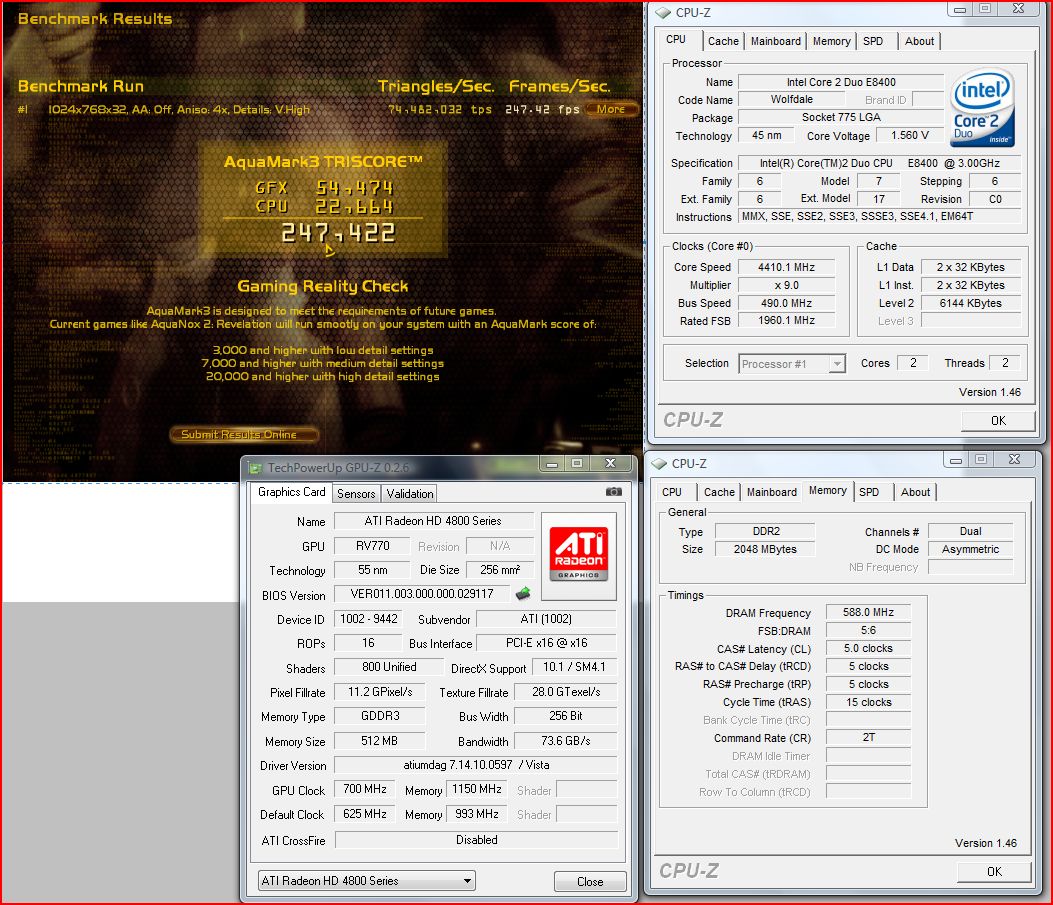Click the ATI CrossFire Disabled field
The width and height of the screenshot is (1053, 905).
pos(476,840)
